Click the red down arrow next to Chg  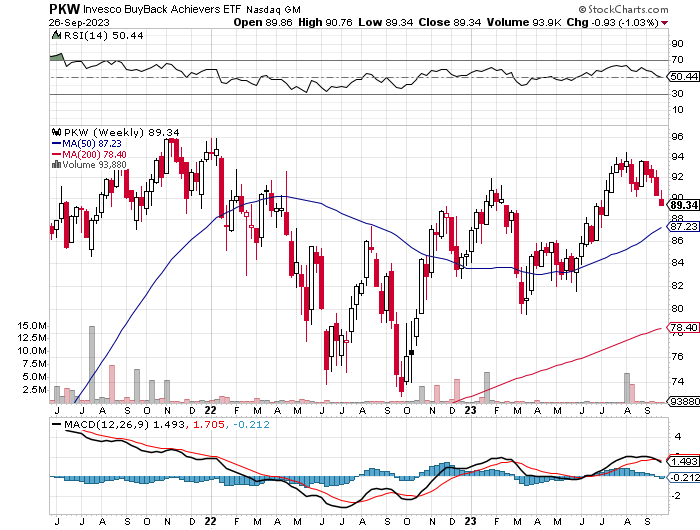pos(665,23)
